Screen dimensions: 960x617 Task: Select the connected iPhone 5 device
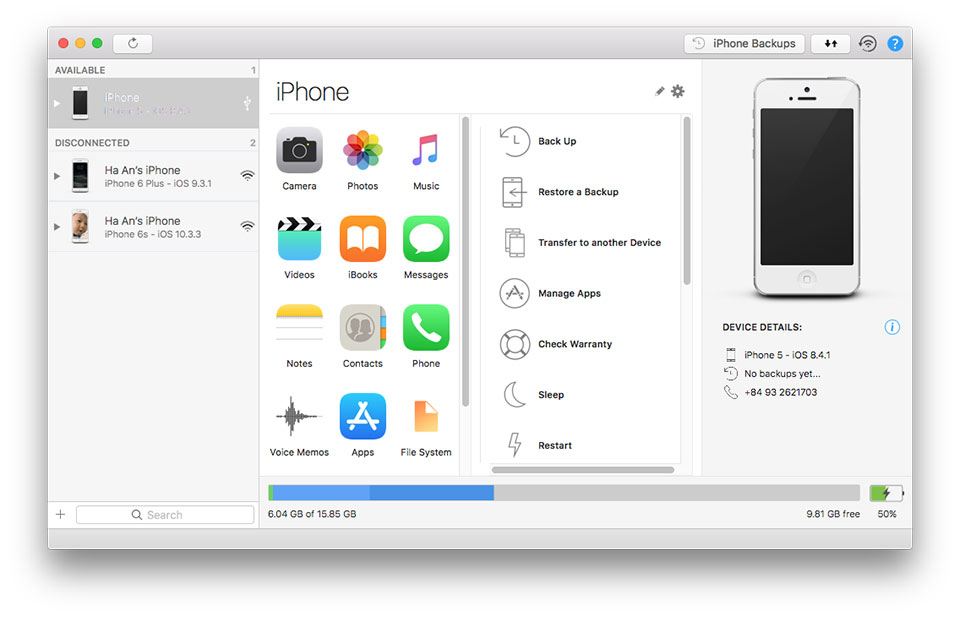[x=153, y=103]
